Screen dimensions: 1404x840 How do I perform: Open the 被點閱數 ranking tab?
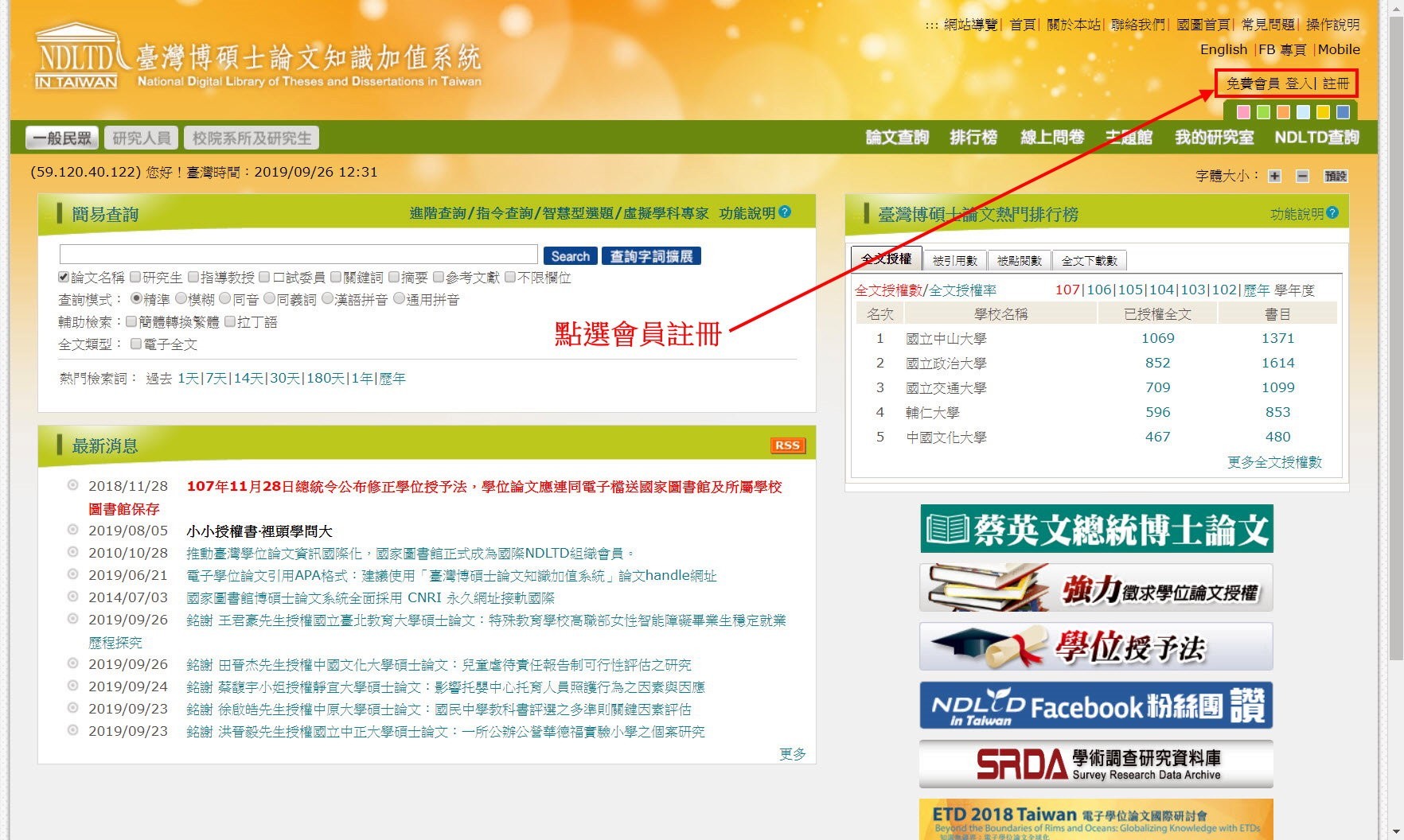tap(1020, 260)
